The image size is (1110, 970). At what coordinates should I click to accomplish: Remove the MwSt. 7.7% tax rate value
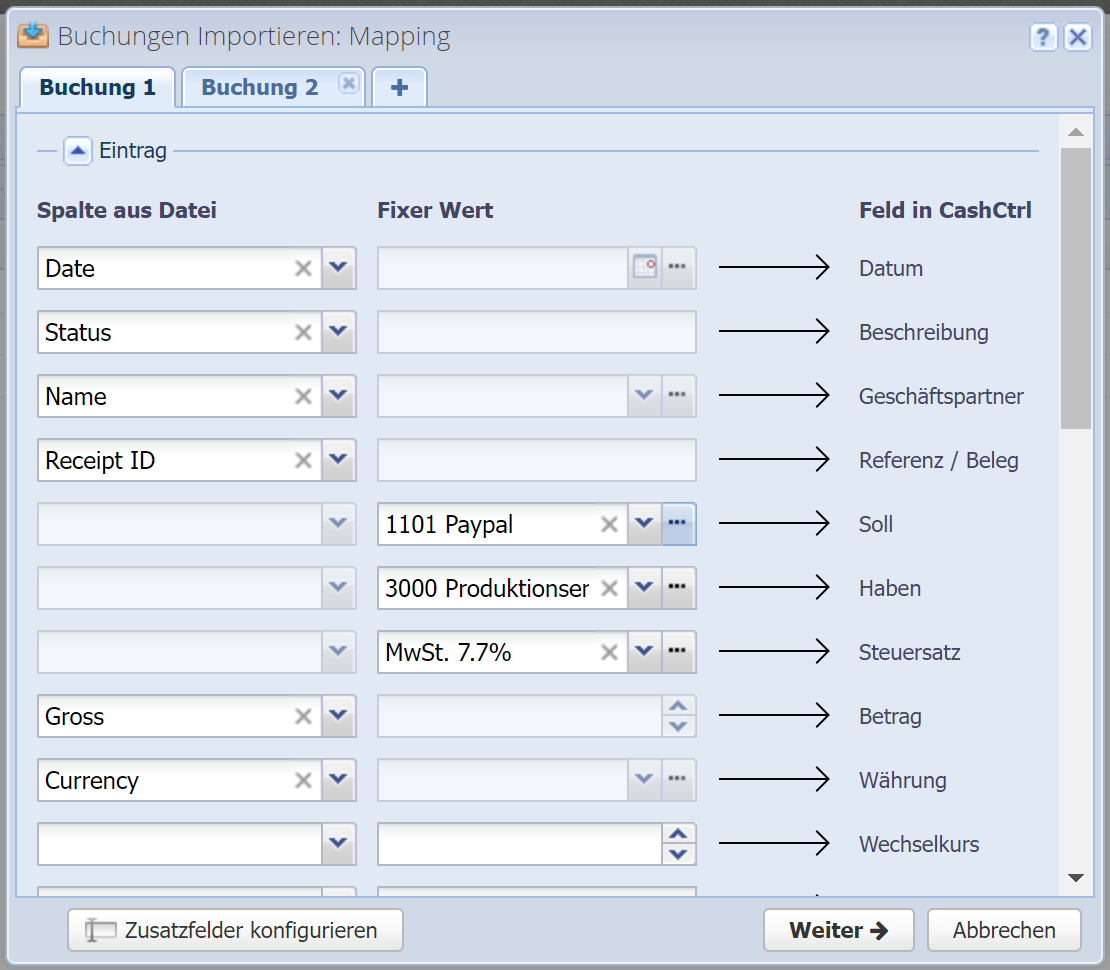pos(609,652)
